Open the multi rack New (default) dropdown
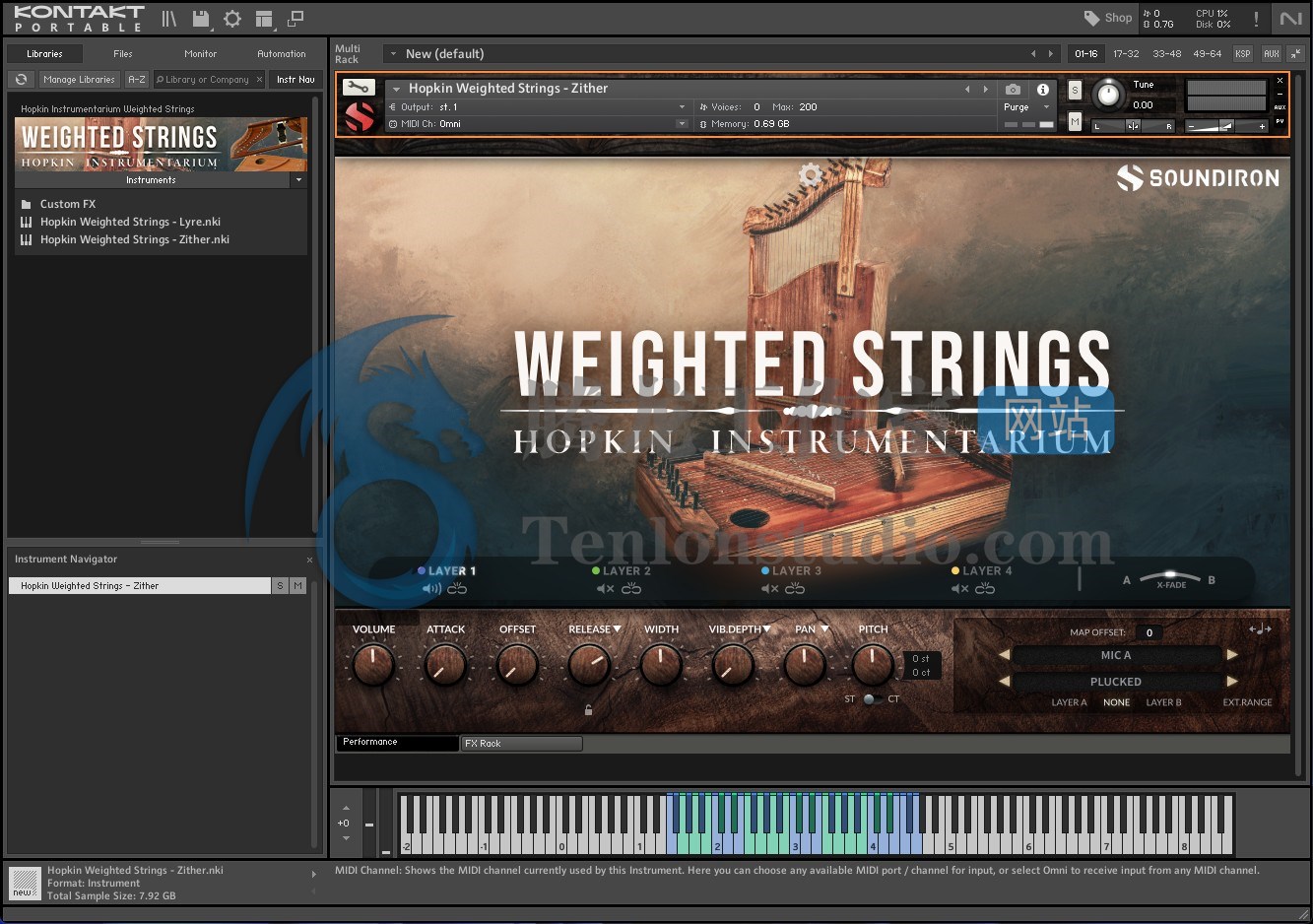Image resolution: width=1313 pixels, height=924 pixels. point(393,54)
